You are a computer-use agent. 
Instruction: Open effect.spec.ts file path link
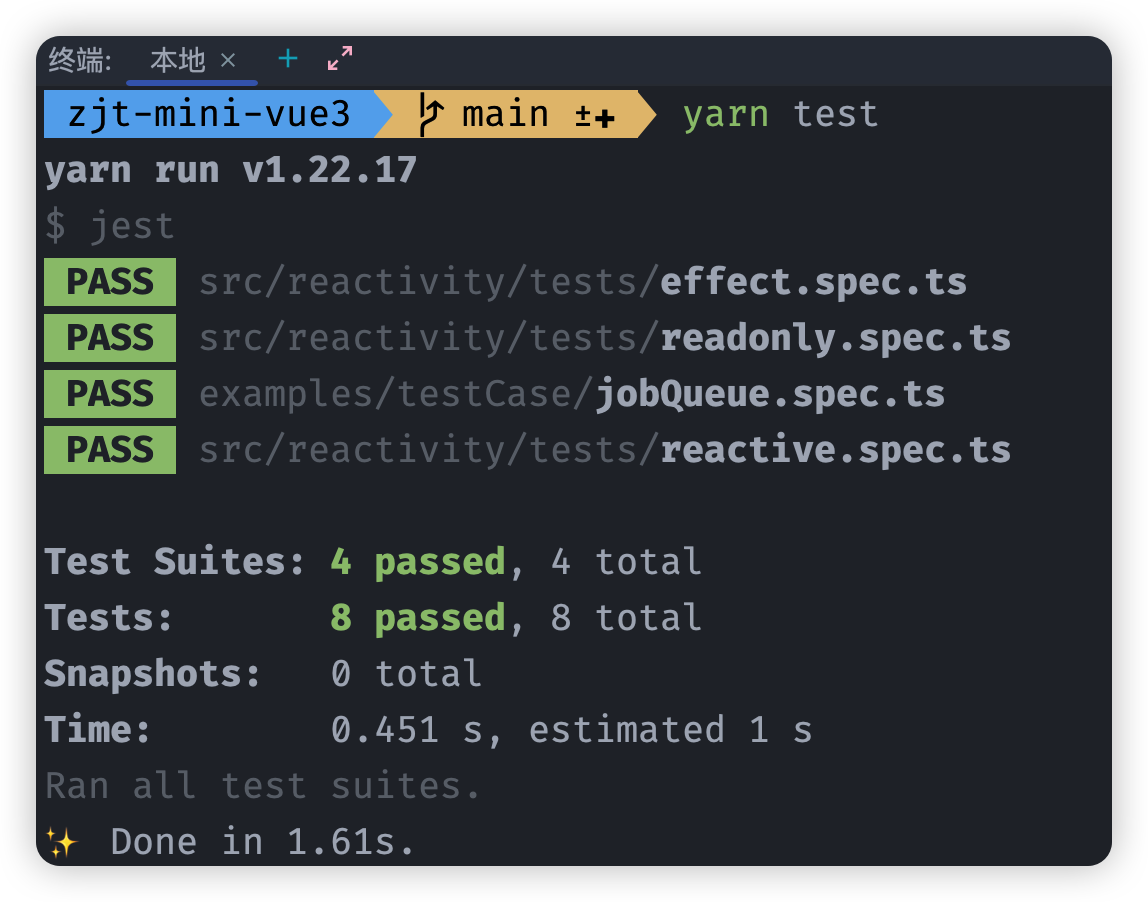(583, 282)
